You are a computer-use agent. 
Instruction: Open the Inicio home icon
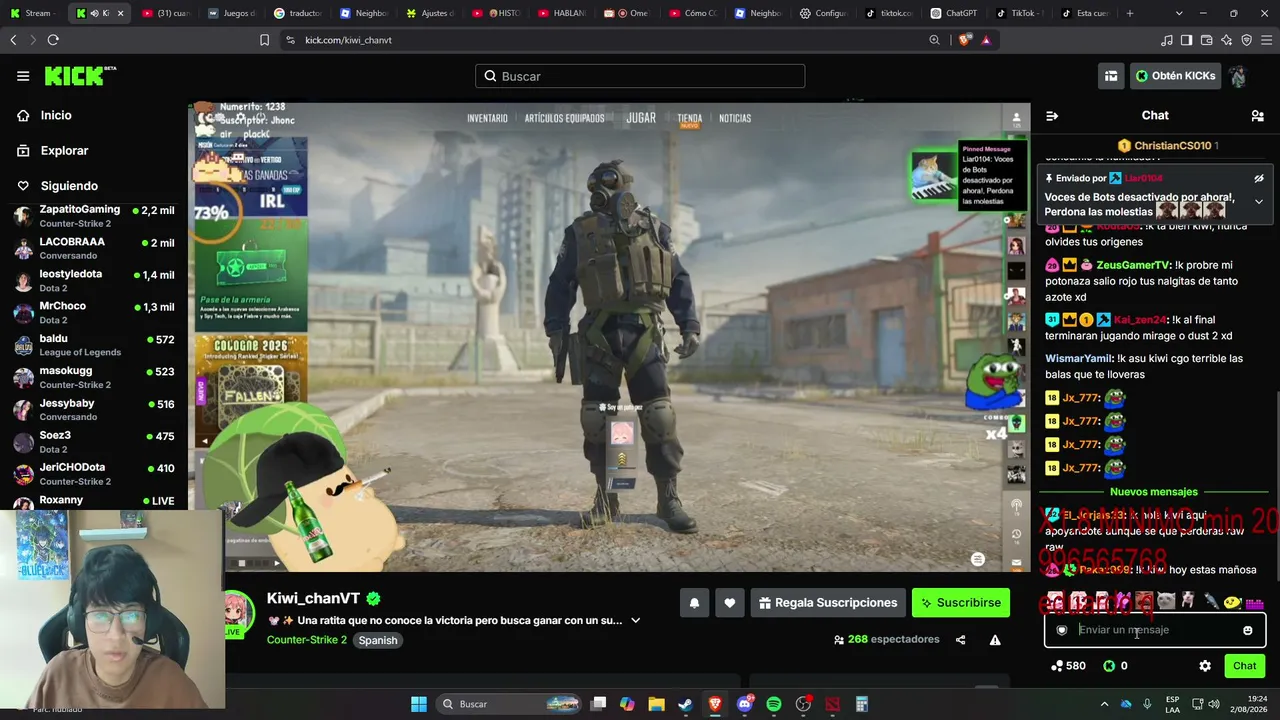pyautogui.click(x=23, y=115)
